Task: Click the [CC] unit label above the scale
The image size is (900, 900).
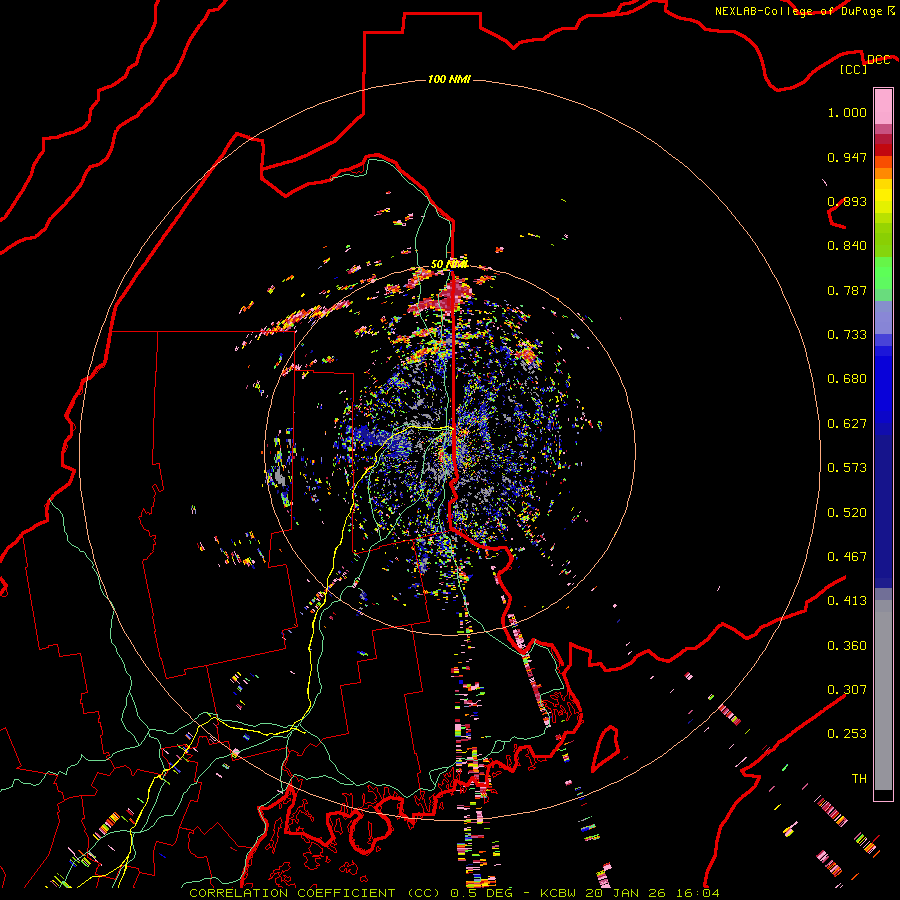Action: [854, 69]
